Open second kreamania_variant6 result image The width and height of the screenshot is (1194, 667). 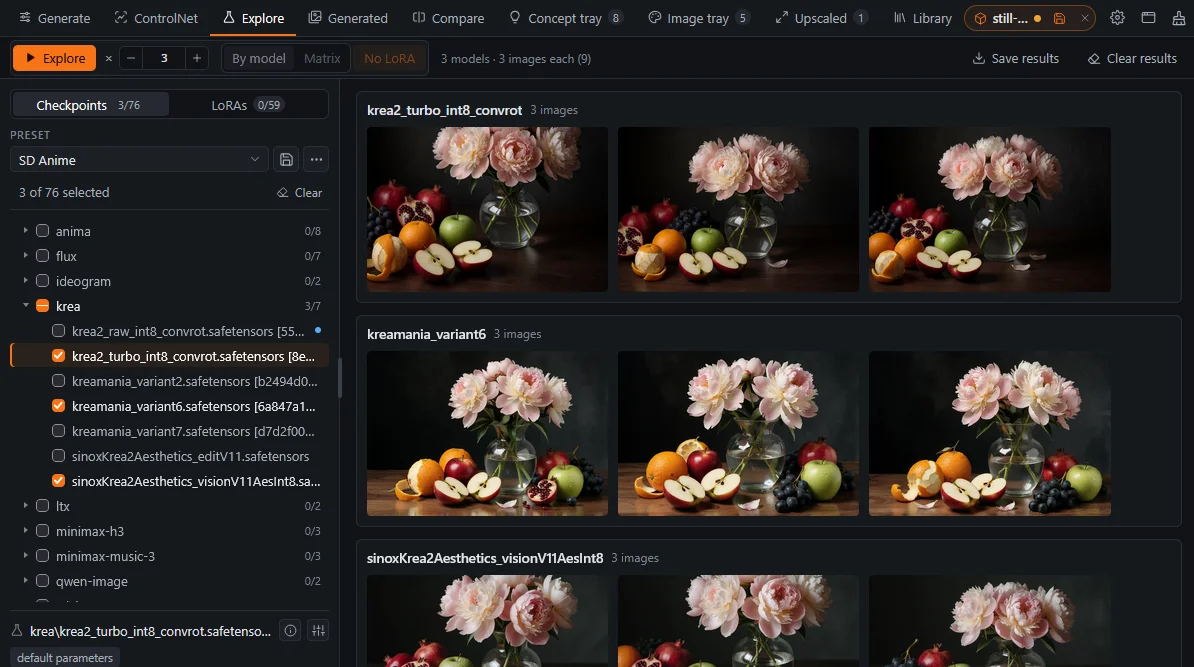[x=738, y=433]
